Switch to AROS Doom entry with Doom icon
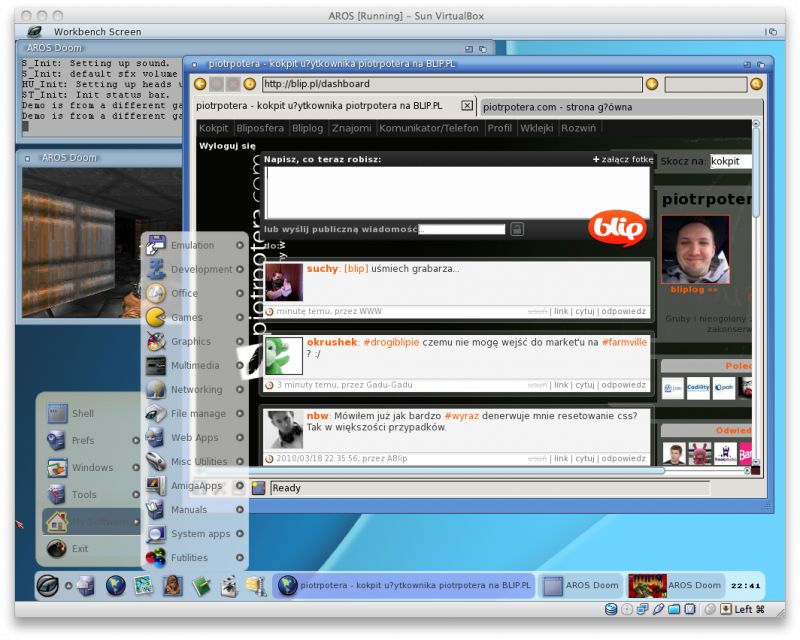Viewport: 800px width, 640px height. point(675,585)
